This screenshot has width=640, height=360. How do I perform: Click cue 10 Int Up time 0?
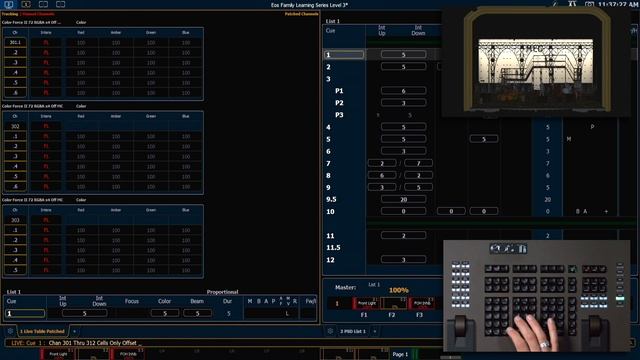point(403,211)
